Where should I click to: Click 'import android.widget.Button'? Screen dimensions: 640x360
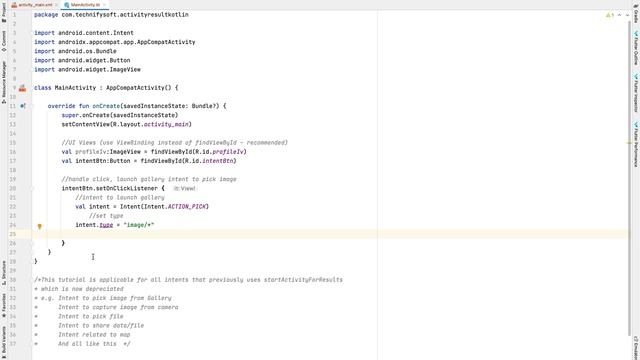(82, 60)
